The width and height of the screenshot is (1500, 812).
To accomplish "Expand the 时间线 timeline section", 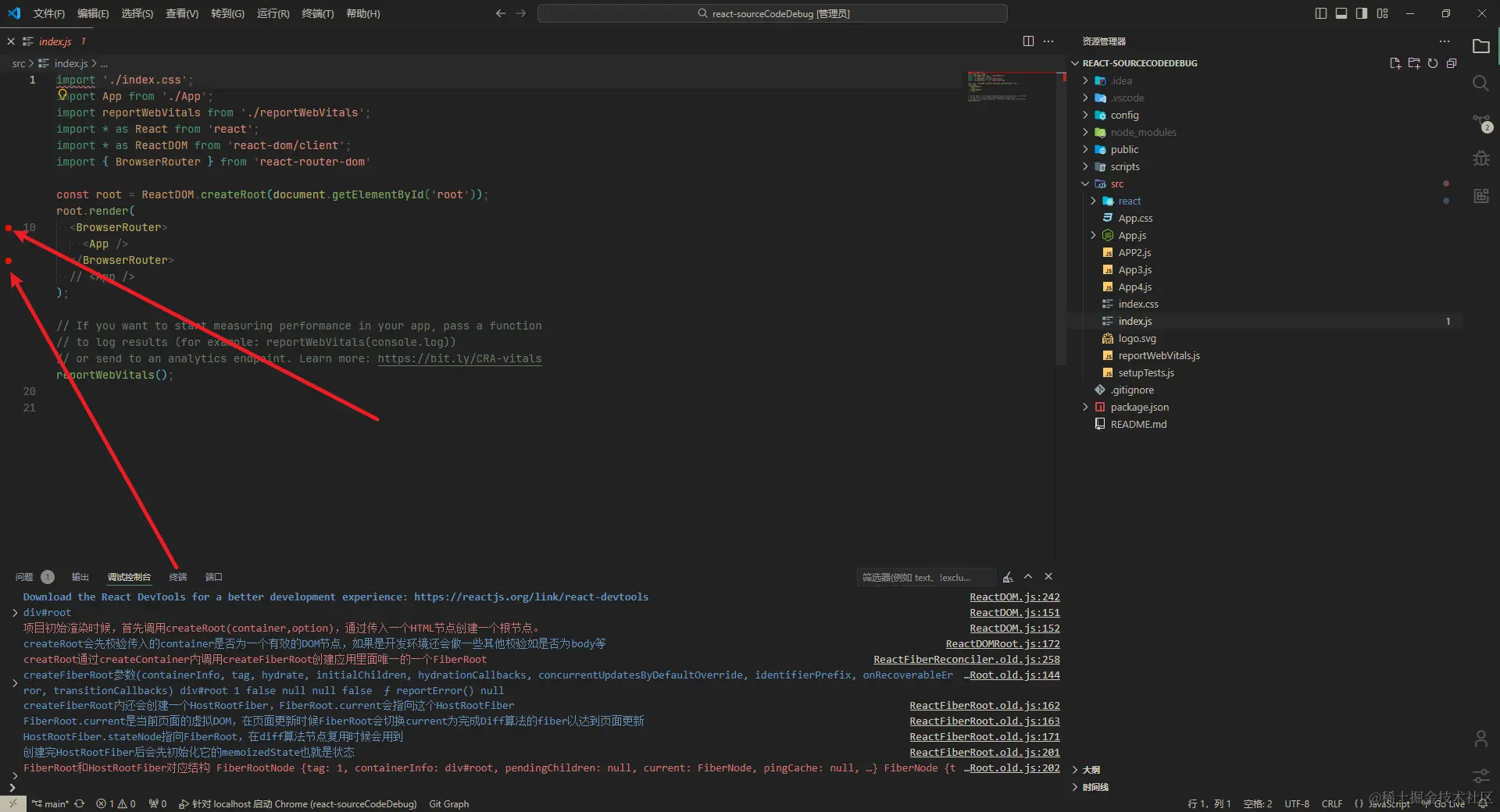I will point(1075,787).
